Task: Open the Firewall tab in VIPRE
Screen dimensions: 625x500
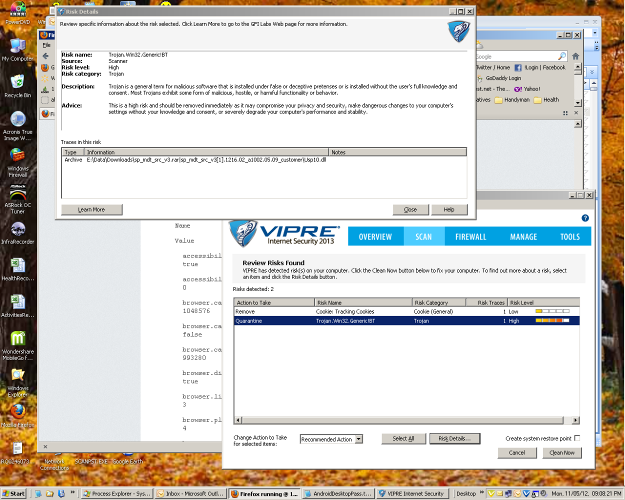Action: coord(470,237)
